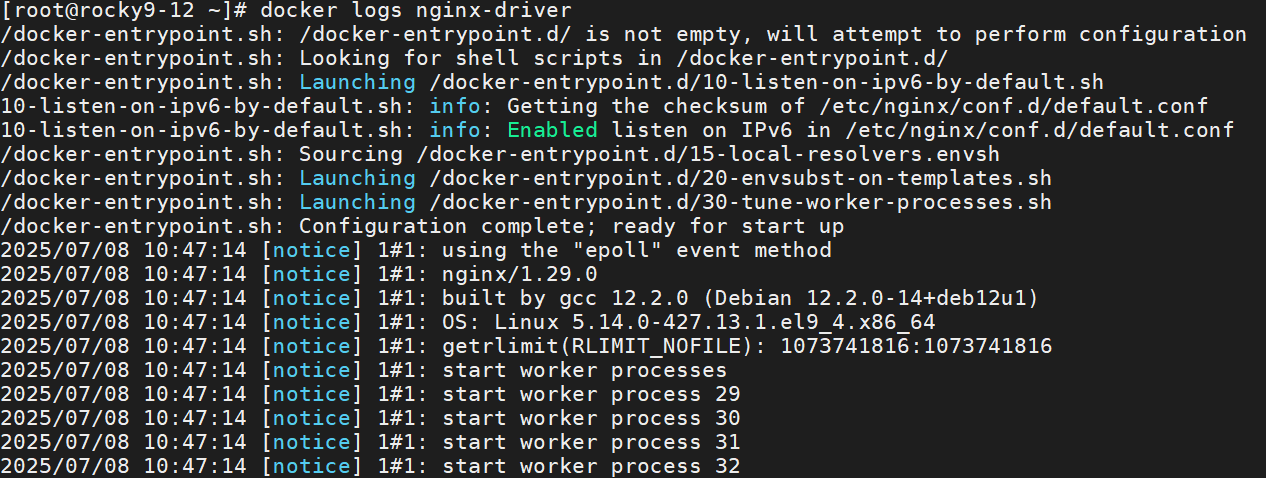
Task: Click the "[root@rocky9-12 ~]#" shell prompt
Action: pyautogui.click(x=125, y=11)
